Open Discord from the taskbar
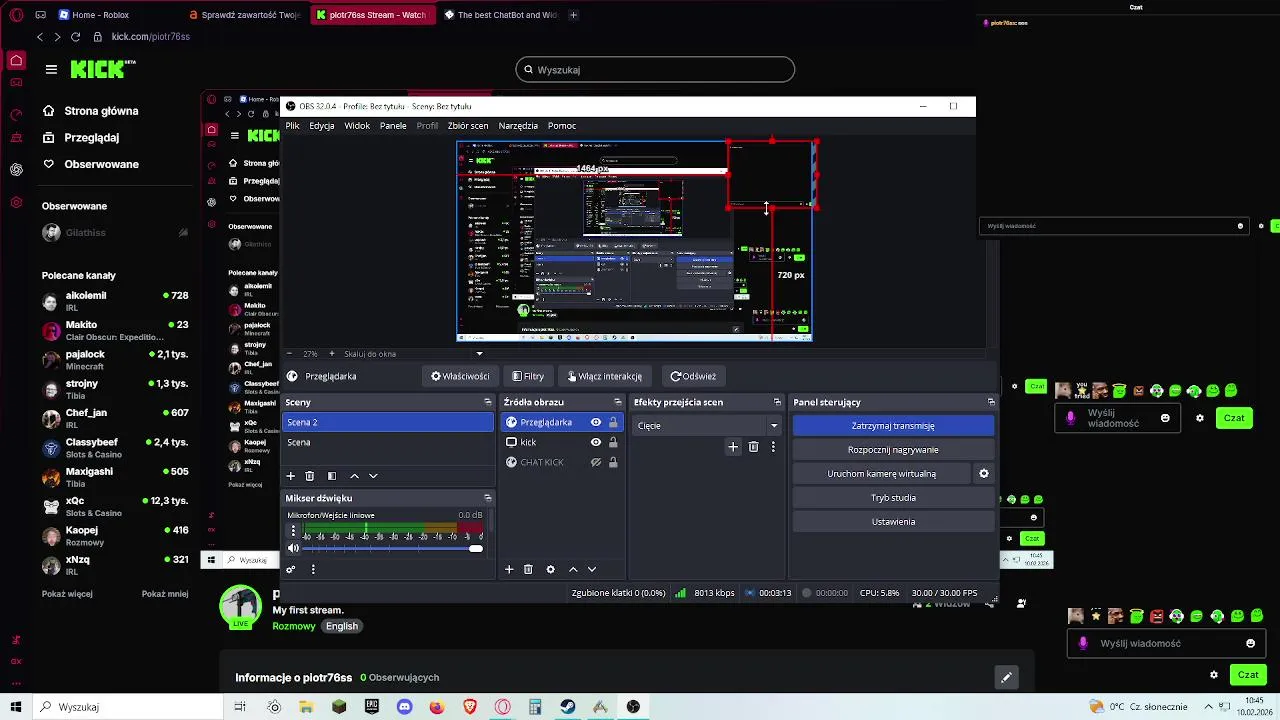Image resolution: width=1280 pixels, height=720 pixels. coord(404,707)
